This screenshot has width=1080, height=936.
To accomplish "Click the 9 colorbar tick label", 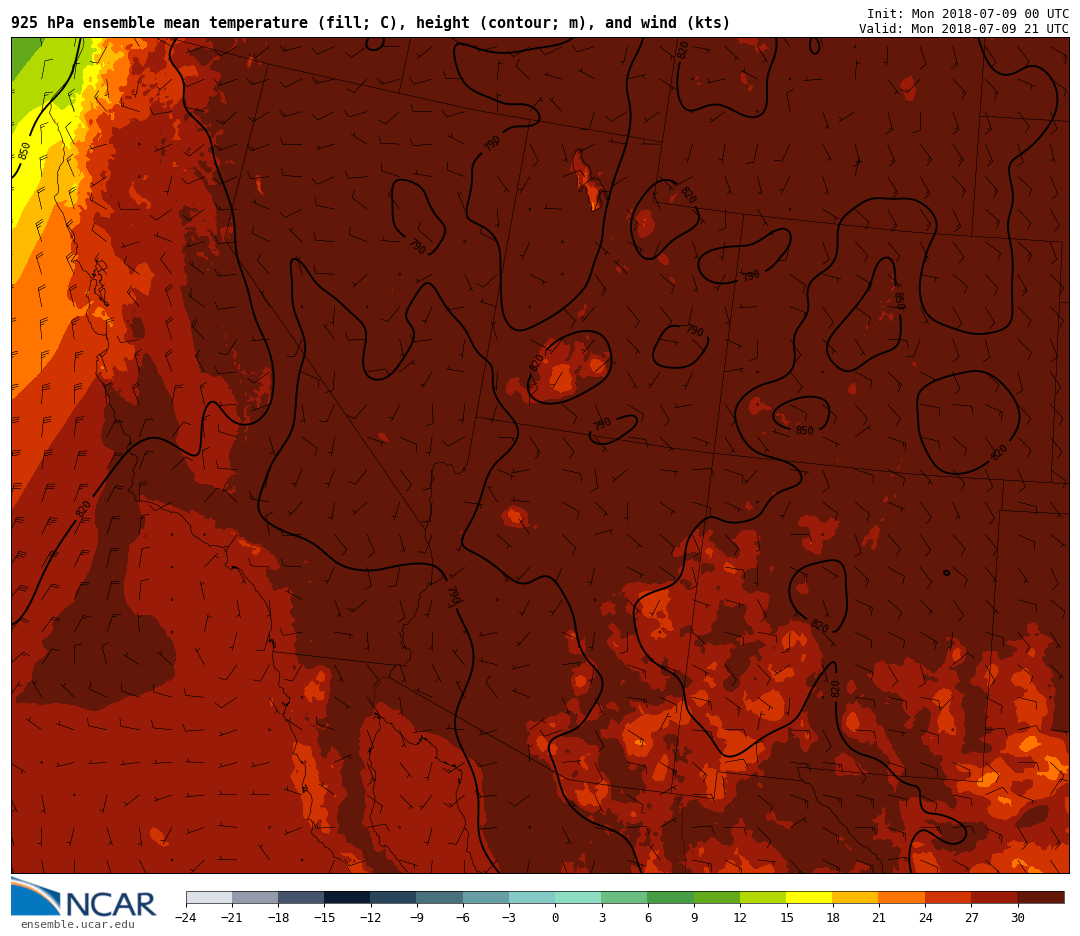I will click(x=694, y=917).
